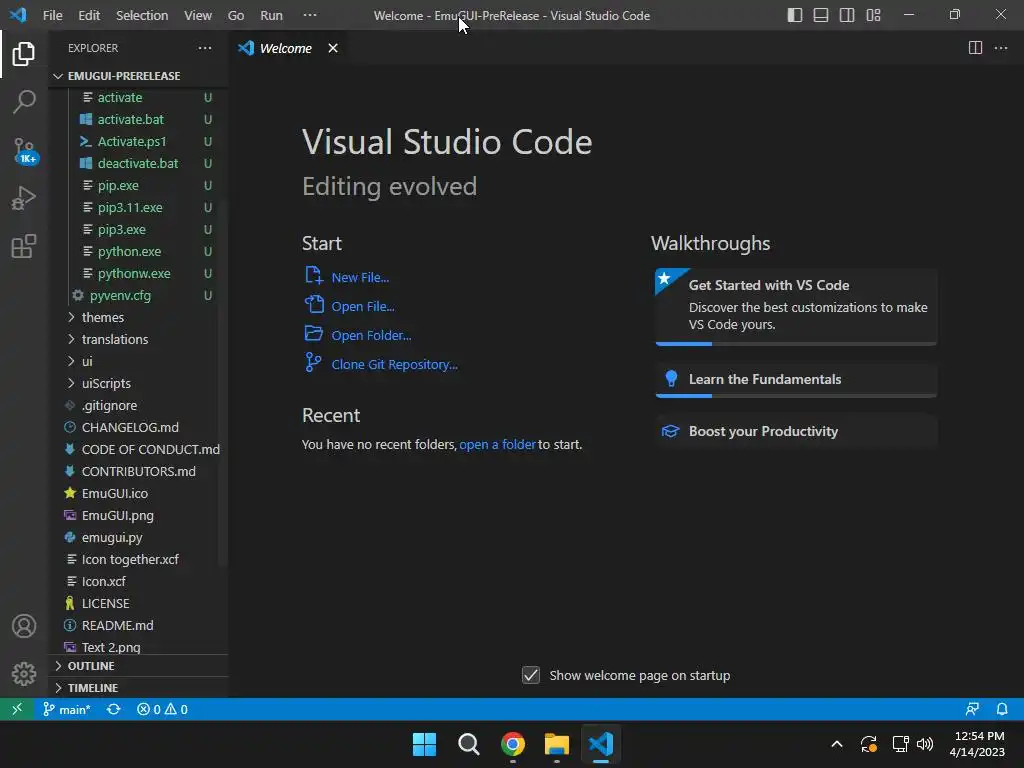The width and height of the screenshot is (1024, 768).
Task: Open the overflow menu ellipsis in menu bar
Action: point(310,15)
